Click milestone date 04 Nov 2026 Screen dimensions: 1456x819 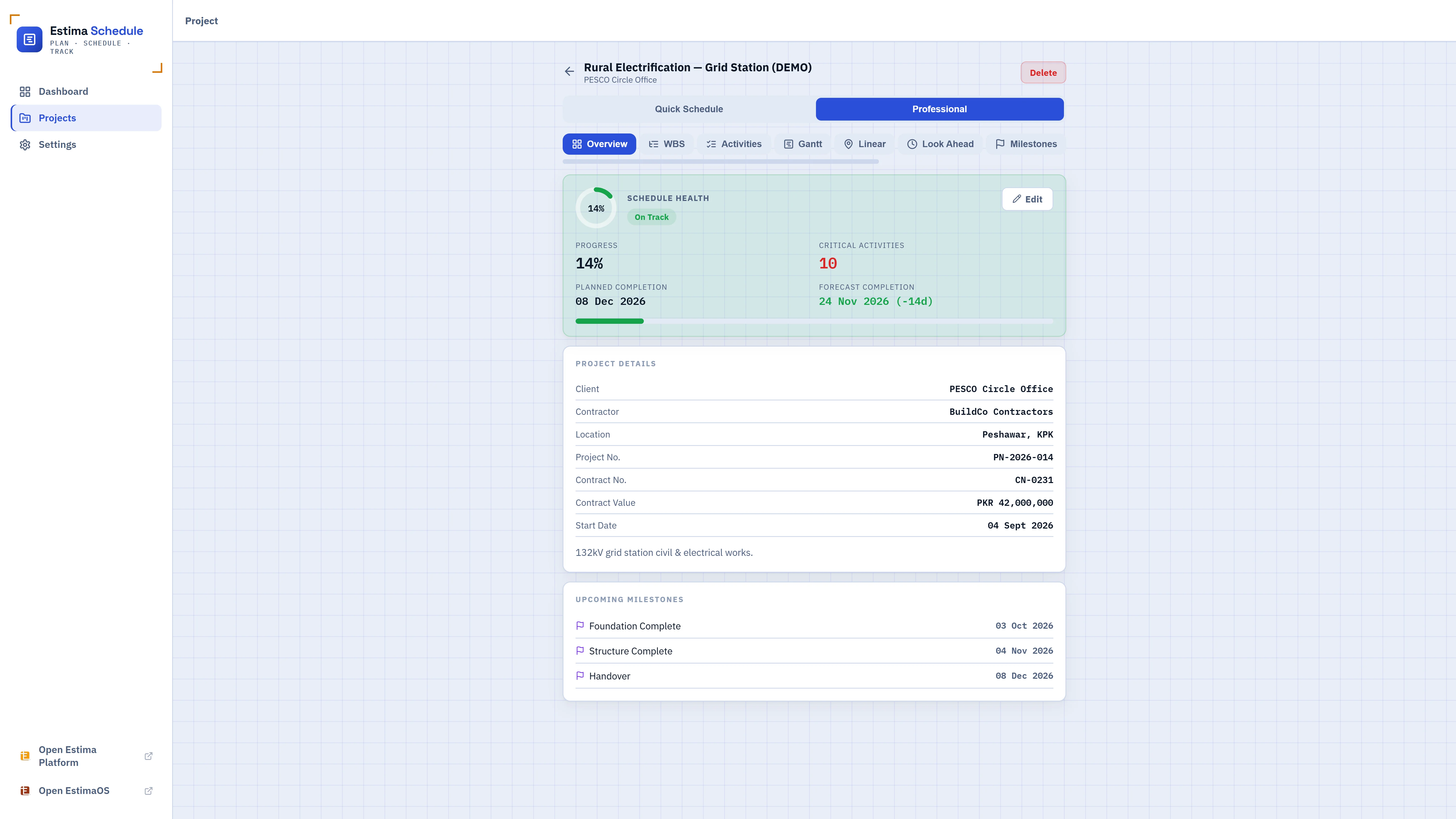(1024, 651)
